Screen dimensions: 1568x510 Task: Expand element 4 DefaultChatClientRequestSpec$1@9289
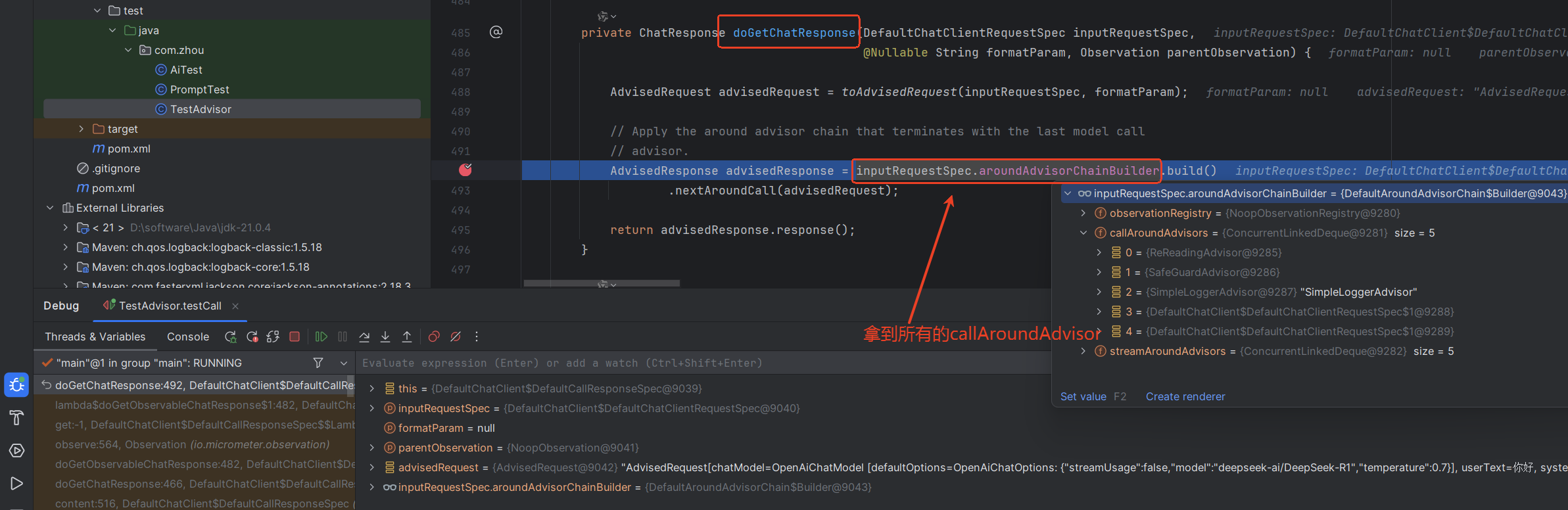pos(1099,331)
